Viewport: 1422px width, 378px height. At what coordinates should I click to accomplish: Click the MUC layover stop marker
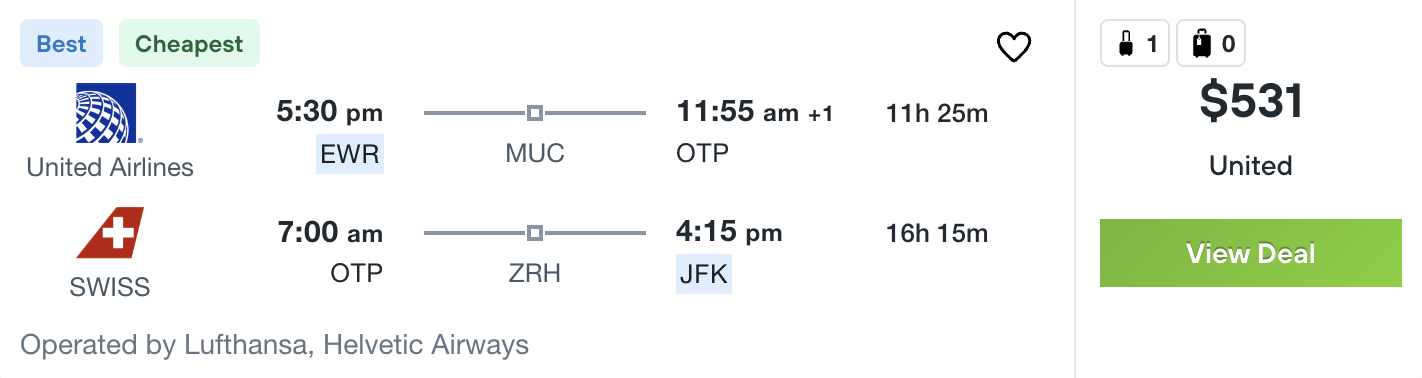pyautogui.click(x=535, y=113)
